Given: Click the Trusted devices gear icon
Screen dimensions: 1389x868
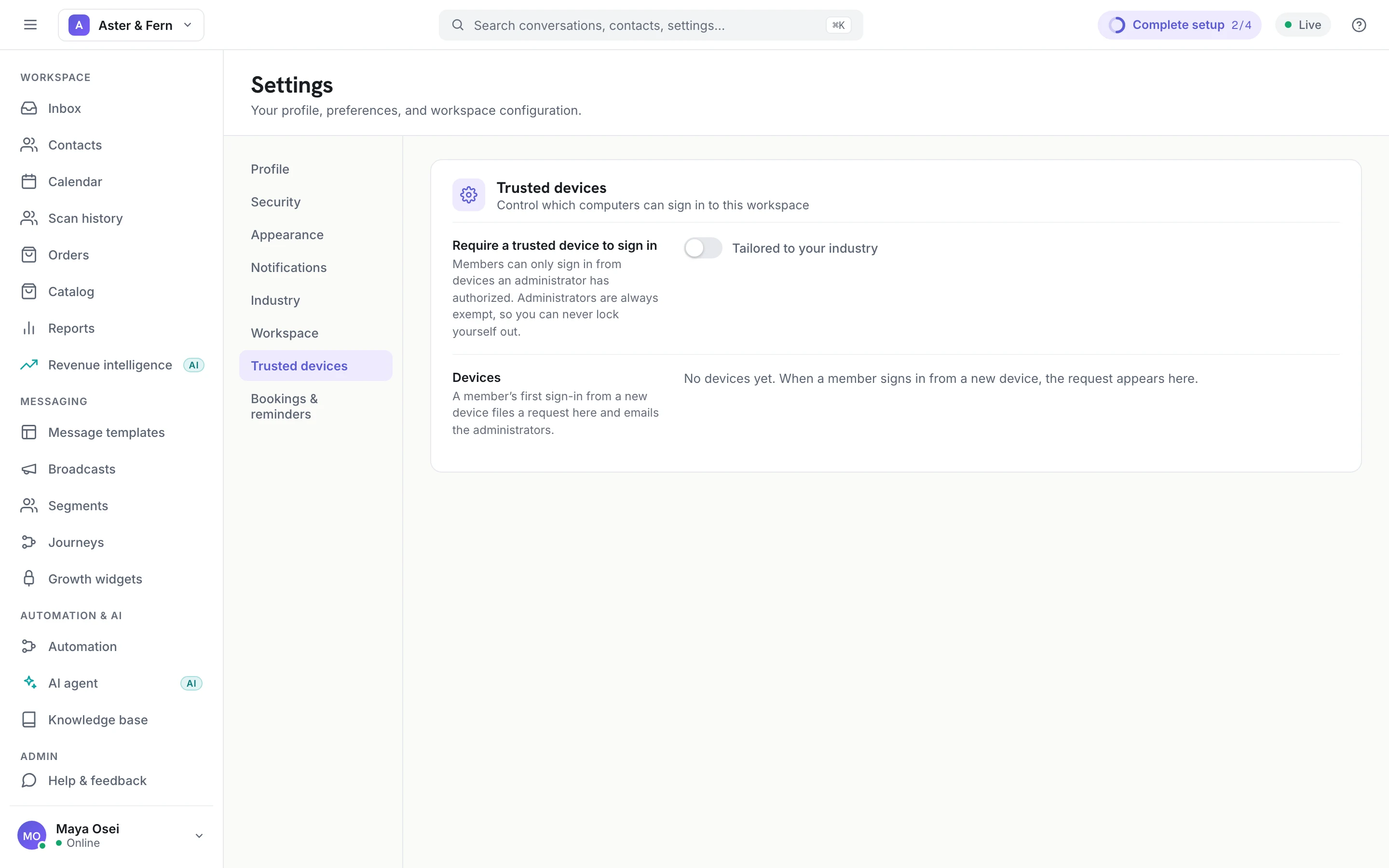Looking at the screenshot, I should click(x=468, y=195).
